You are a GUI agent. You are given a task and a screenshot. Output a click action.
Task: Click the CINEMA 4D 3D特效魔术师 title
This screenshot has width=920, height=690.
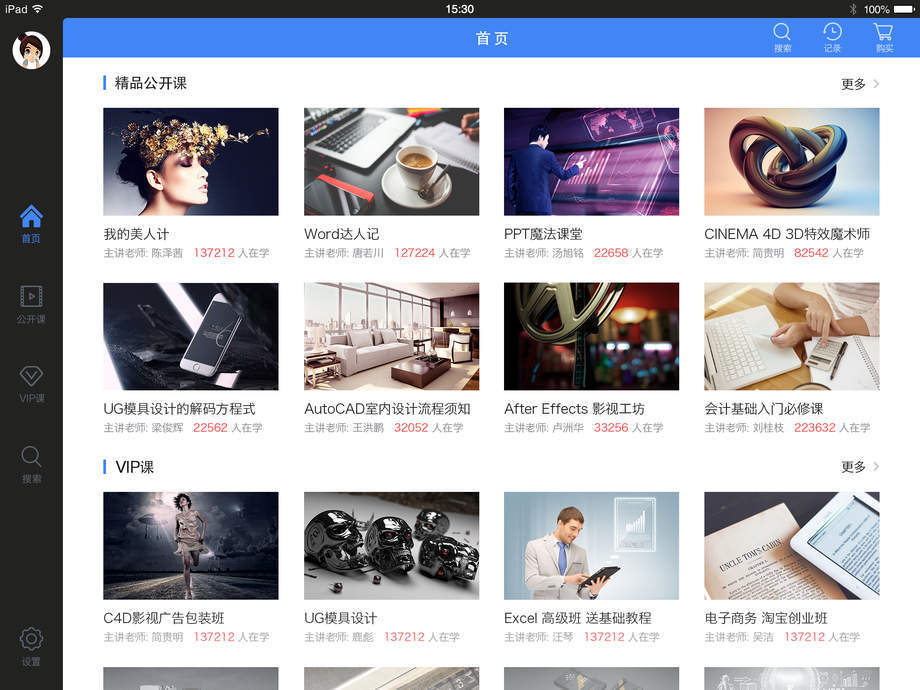coord(787,234)
